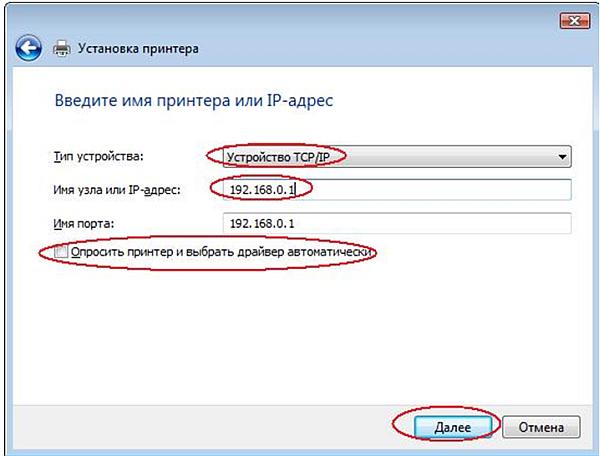Click the 'Опросить принтер и выбрать драйвер автоматически' label
The height and width of the screenshot is (456, 600).
point(220,253)
